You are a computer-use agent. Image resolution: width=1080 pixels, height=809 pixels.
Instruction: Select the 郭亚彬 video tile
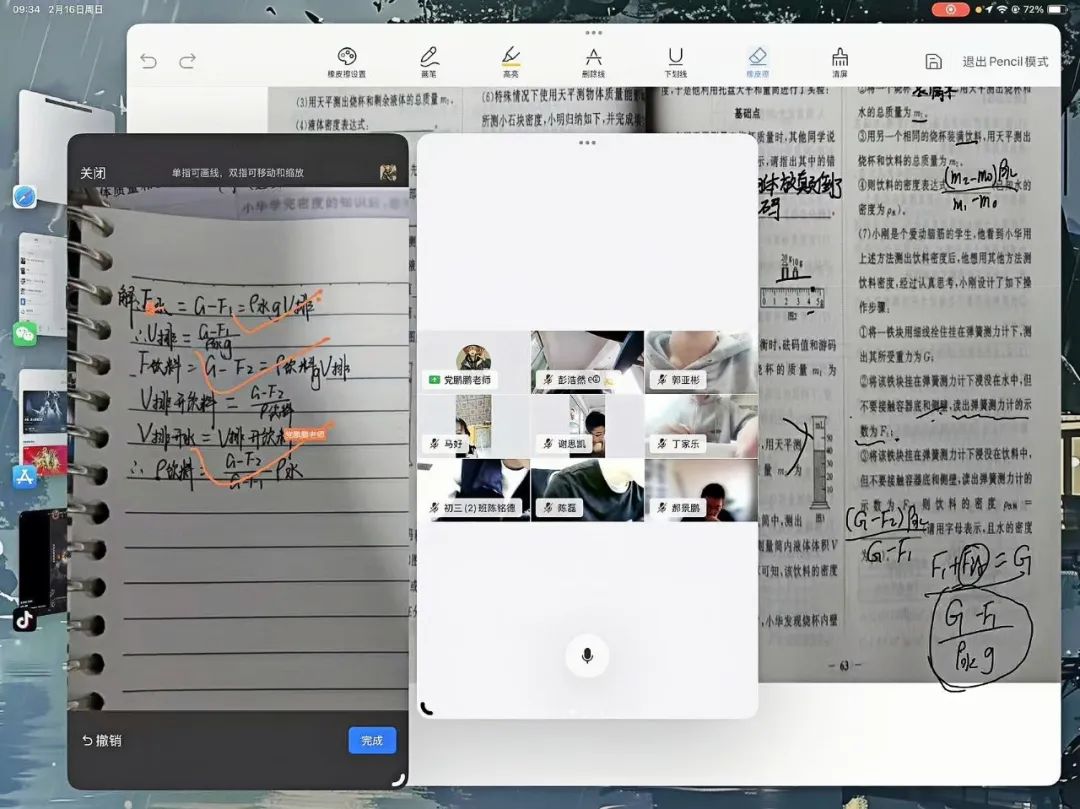tap(701, 362)
